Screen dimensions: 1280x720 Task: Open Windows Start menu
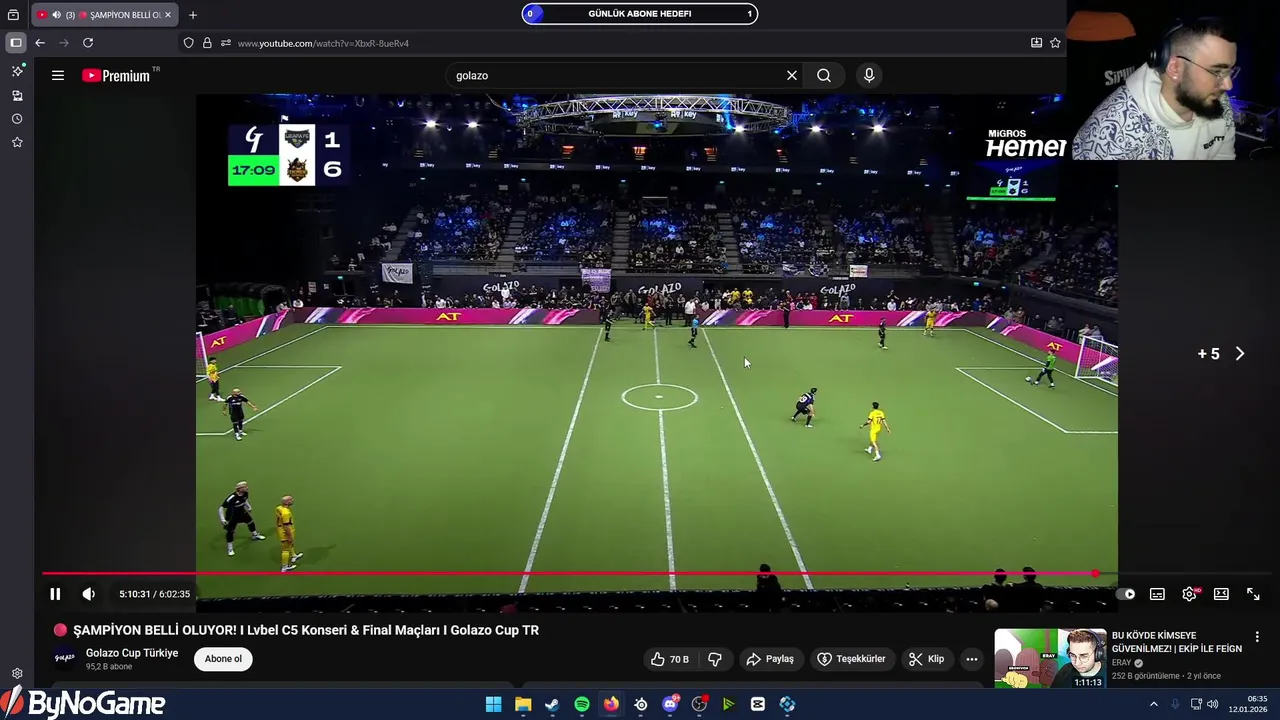493,704
